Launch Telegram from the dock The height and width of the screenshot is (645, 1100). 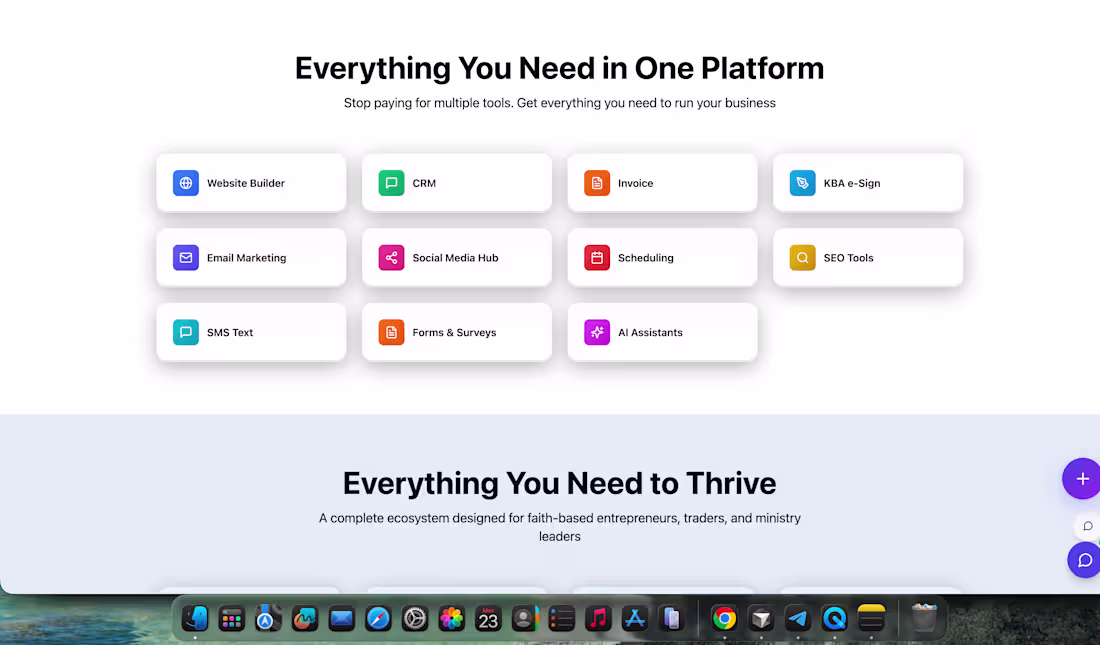(798, 619)
